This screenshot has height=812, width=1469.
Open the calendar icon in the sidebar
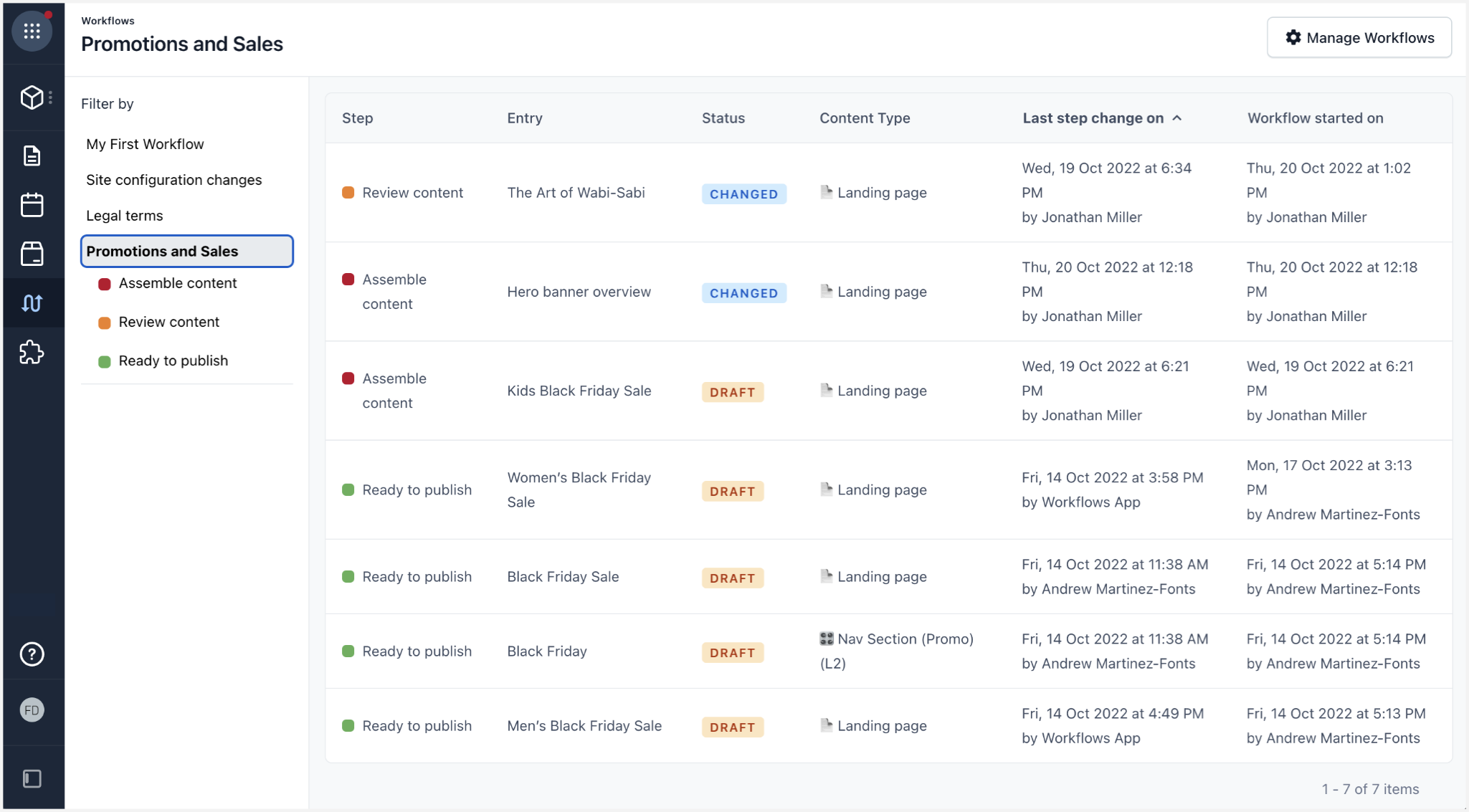(x=32, y=205)
